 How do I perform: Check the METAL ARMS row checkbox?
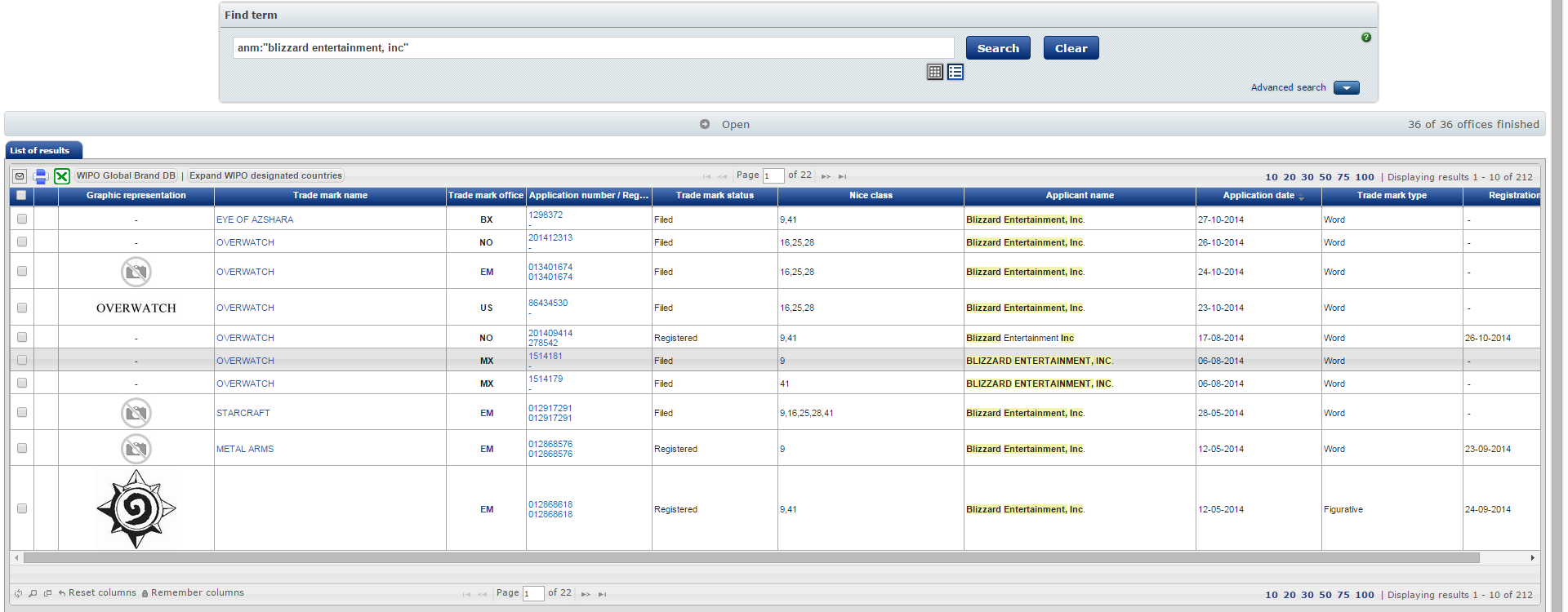coord(22,448)
